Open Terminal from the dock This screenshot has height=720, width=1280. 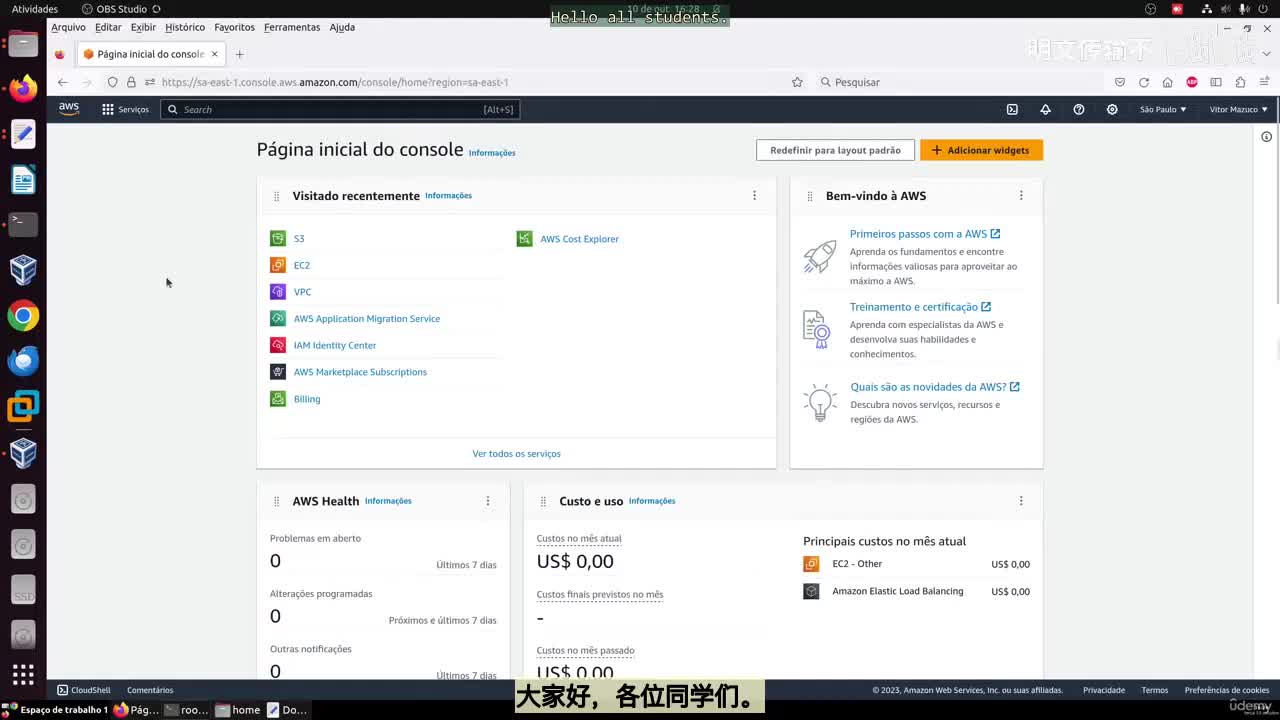[x=23, y=224]
